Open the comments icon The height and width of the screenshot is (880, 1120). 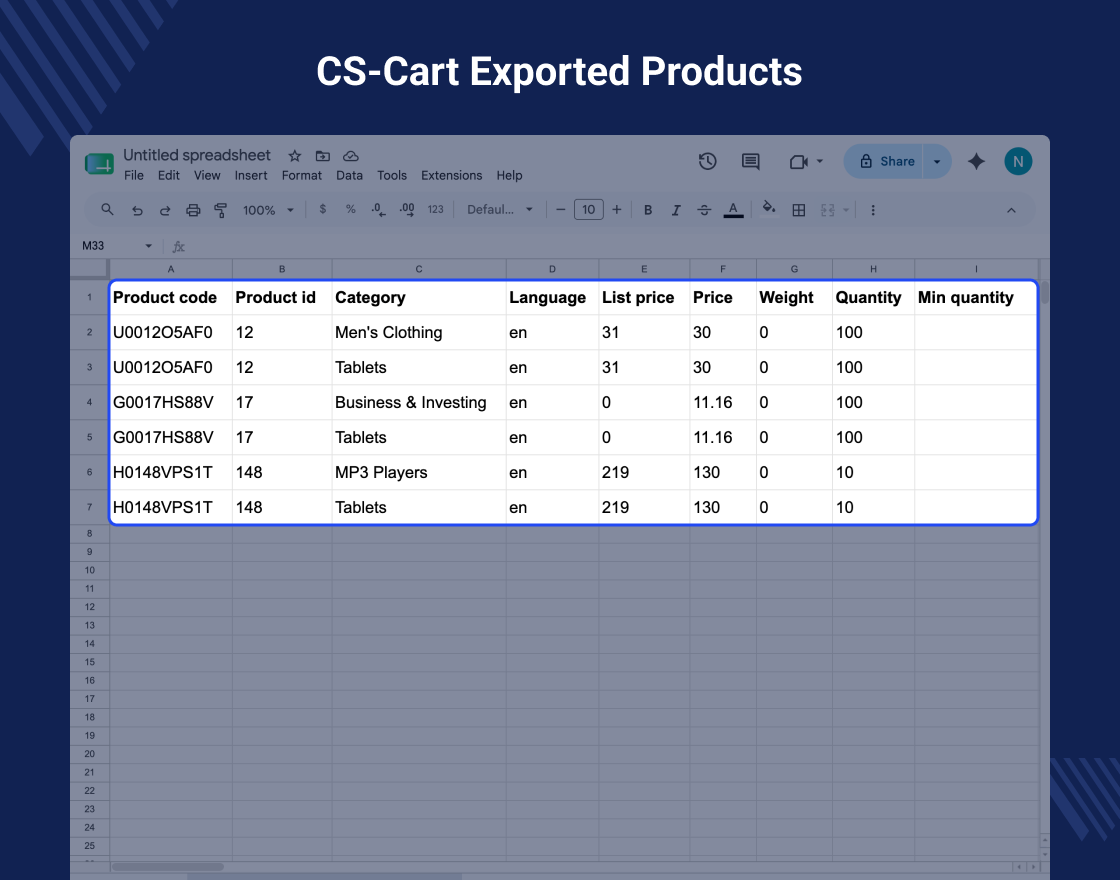pyautogui.click(x=750, y=161)
